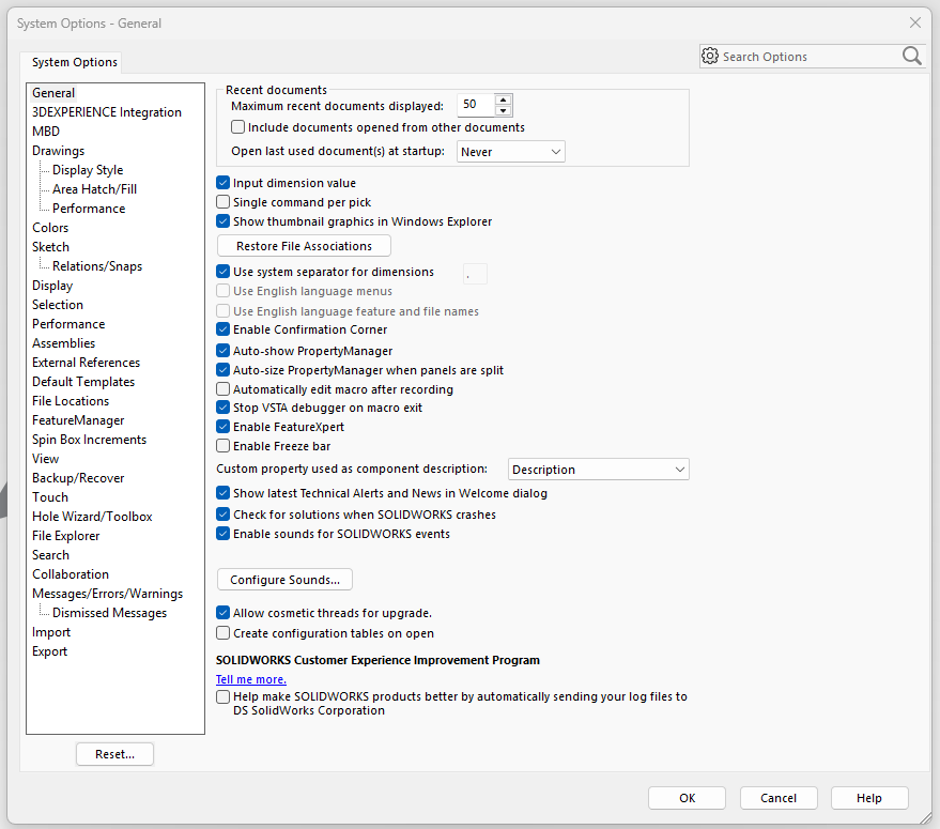Disable sounds for SOLIDWORKS events
940x829 pixels.
click(x=223, y=533)
